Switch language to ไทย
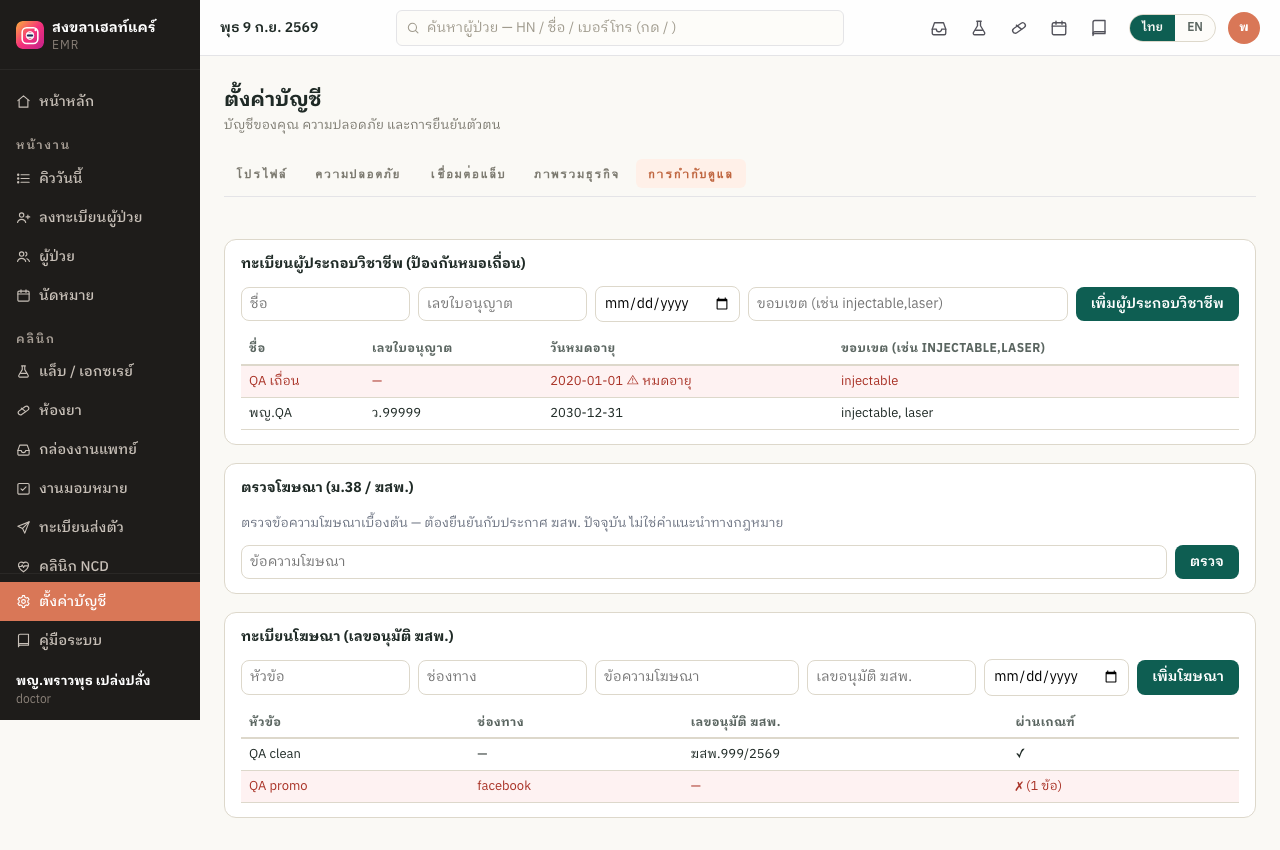 click(x=1152, y=28)
